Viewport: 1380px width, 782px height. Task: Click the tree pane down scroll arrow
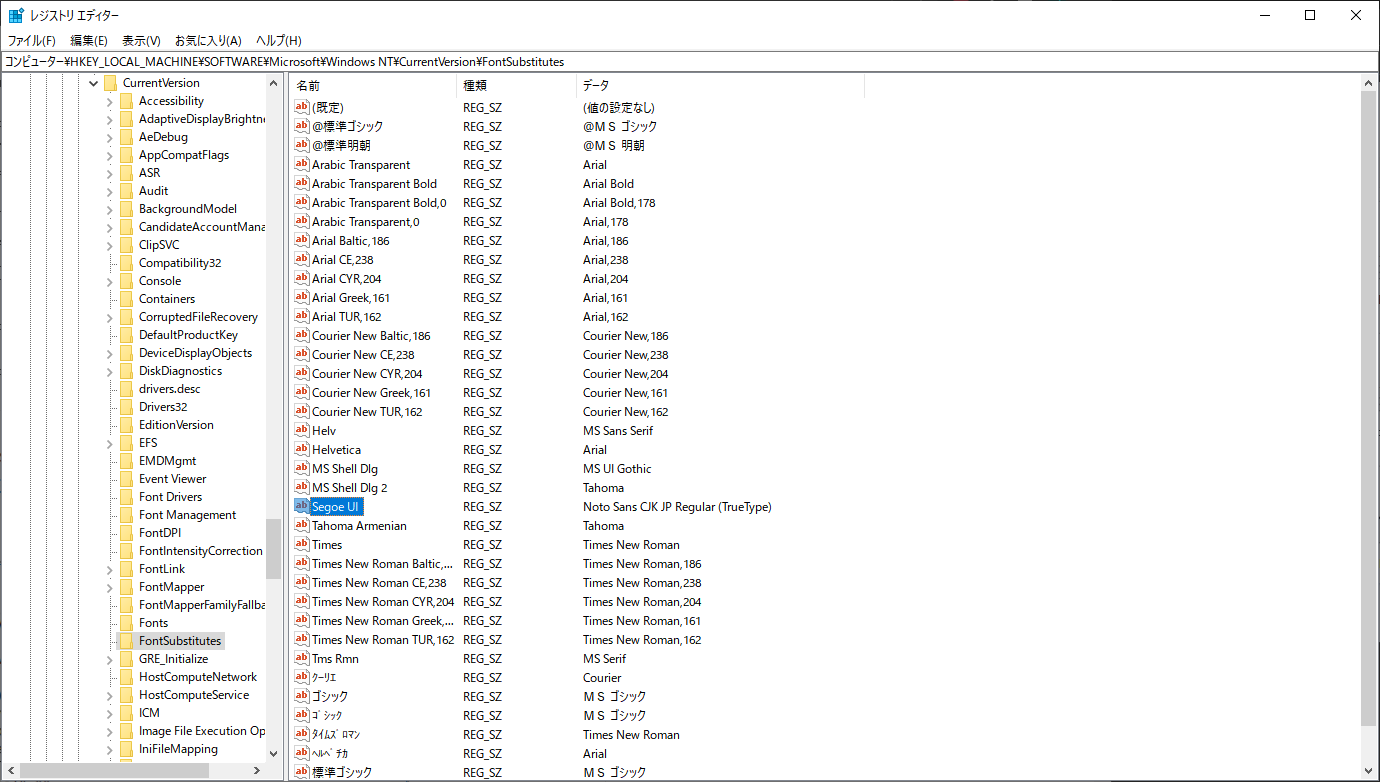point(273,753)
